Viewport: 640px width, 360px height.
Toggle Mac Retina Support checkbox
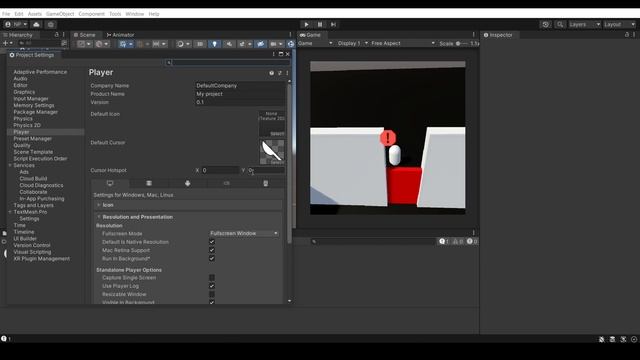point(212,250)
